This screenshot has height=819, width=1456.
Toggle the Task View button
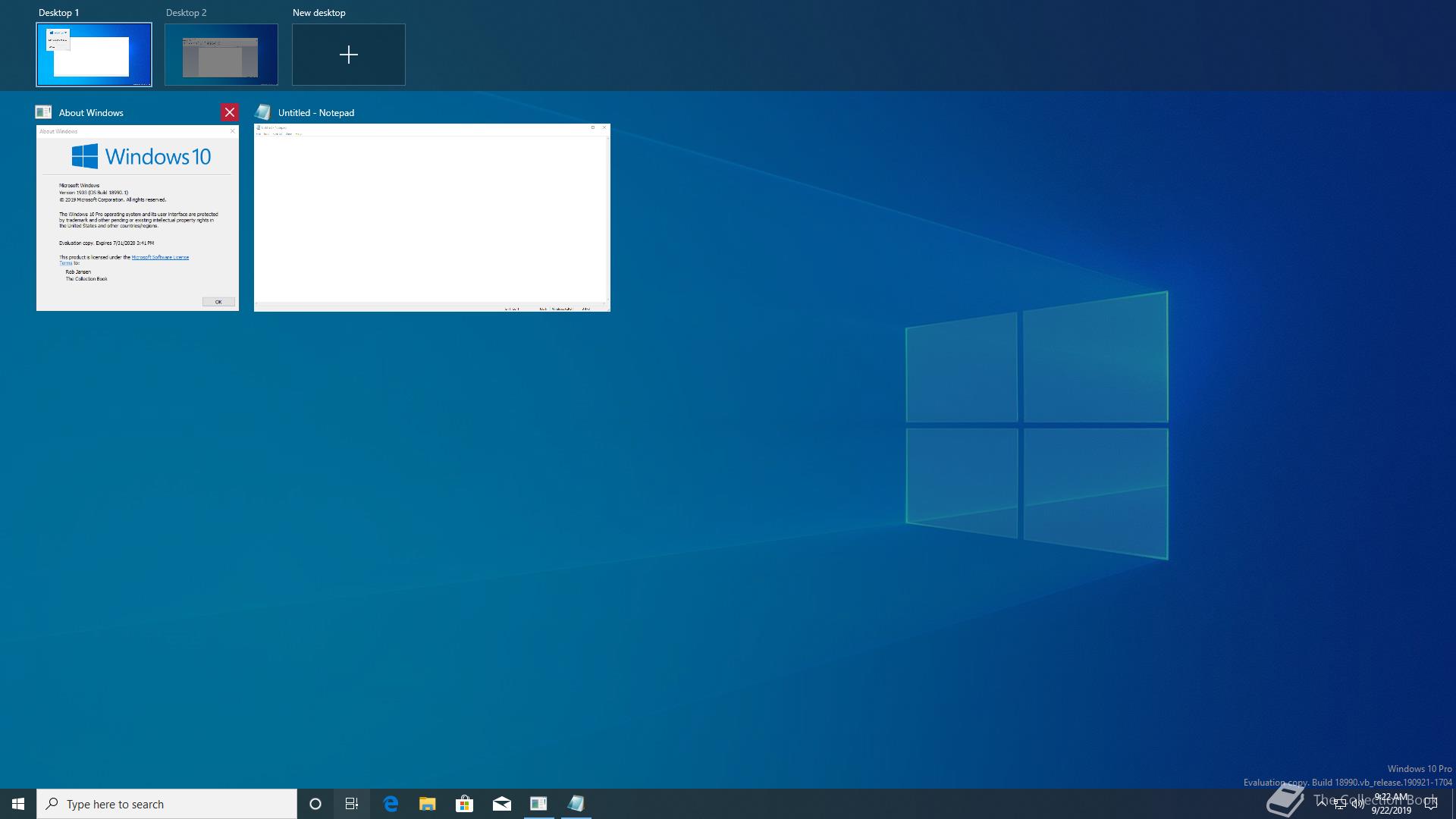(x=352, y=804)
